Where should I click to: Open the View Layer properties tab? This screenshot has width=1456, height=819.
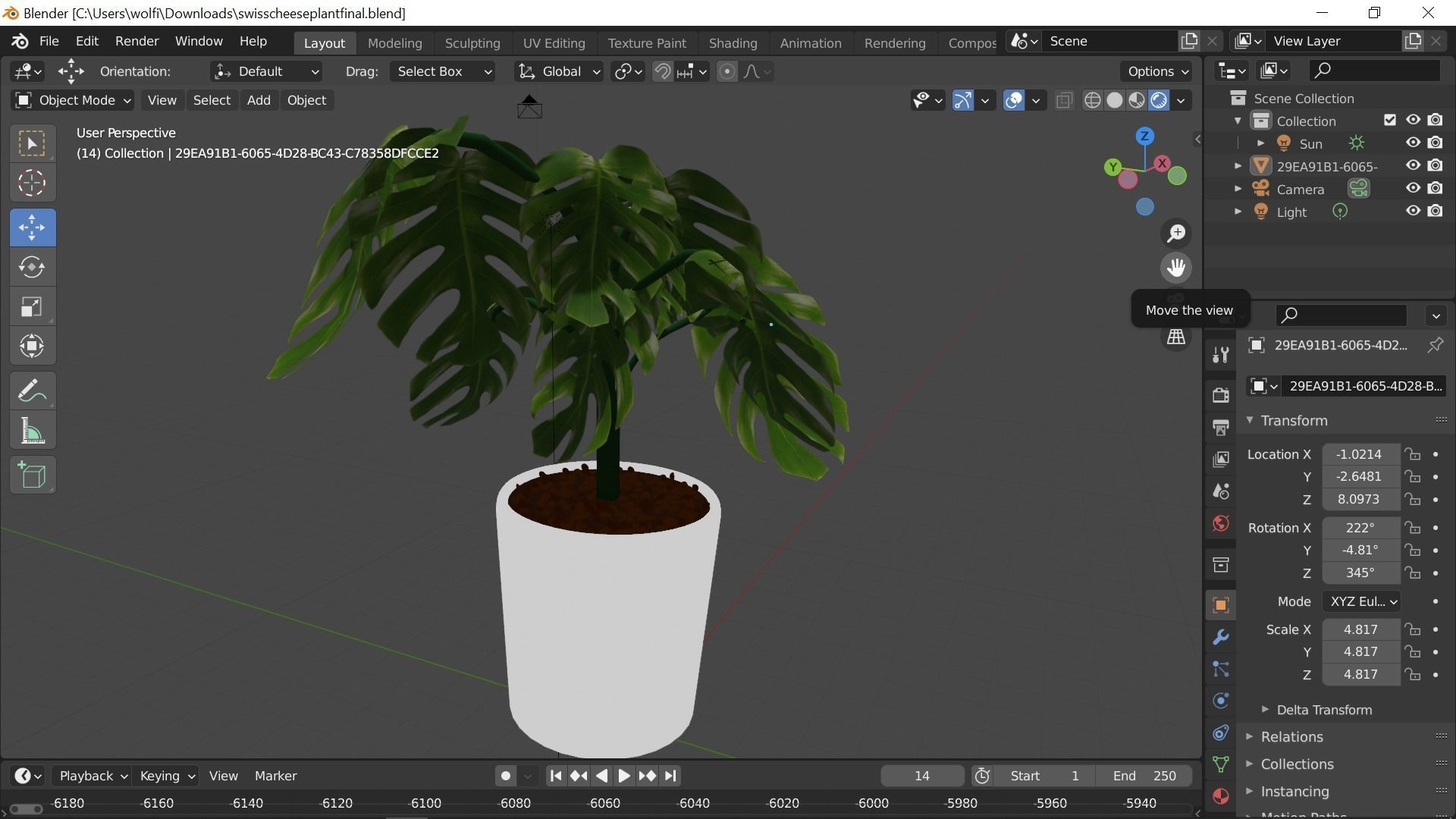pos(1220,459)
